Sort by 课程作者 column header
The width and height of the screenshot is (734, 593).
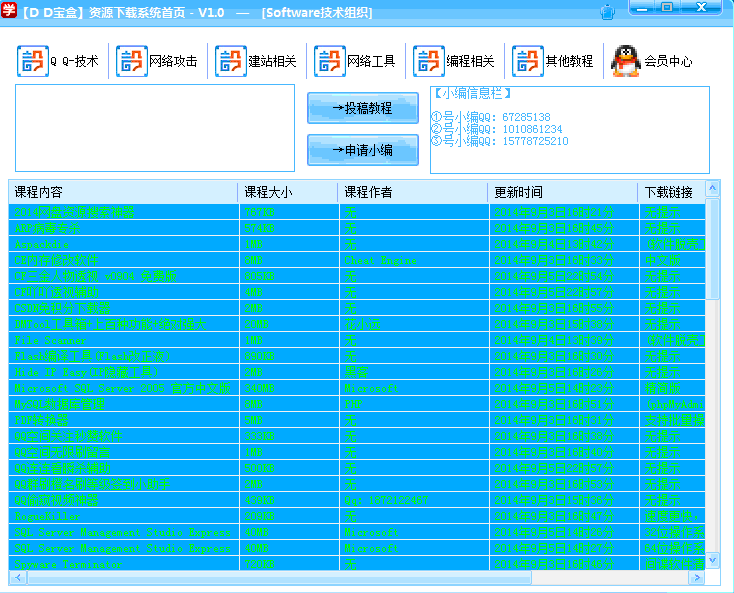click(x=413, y=192)
